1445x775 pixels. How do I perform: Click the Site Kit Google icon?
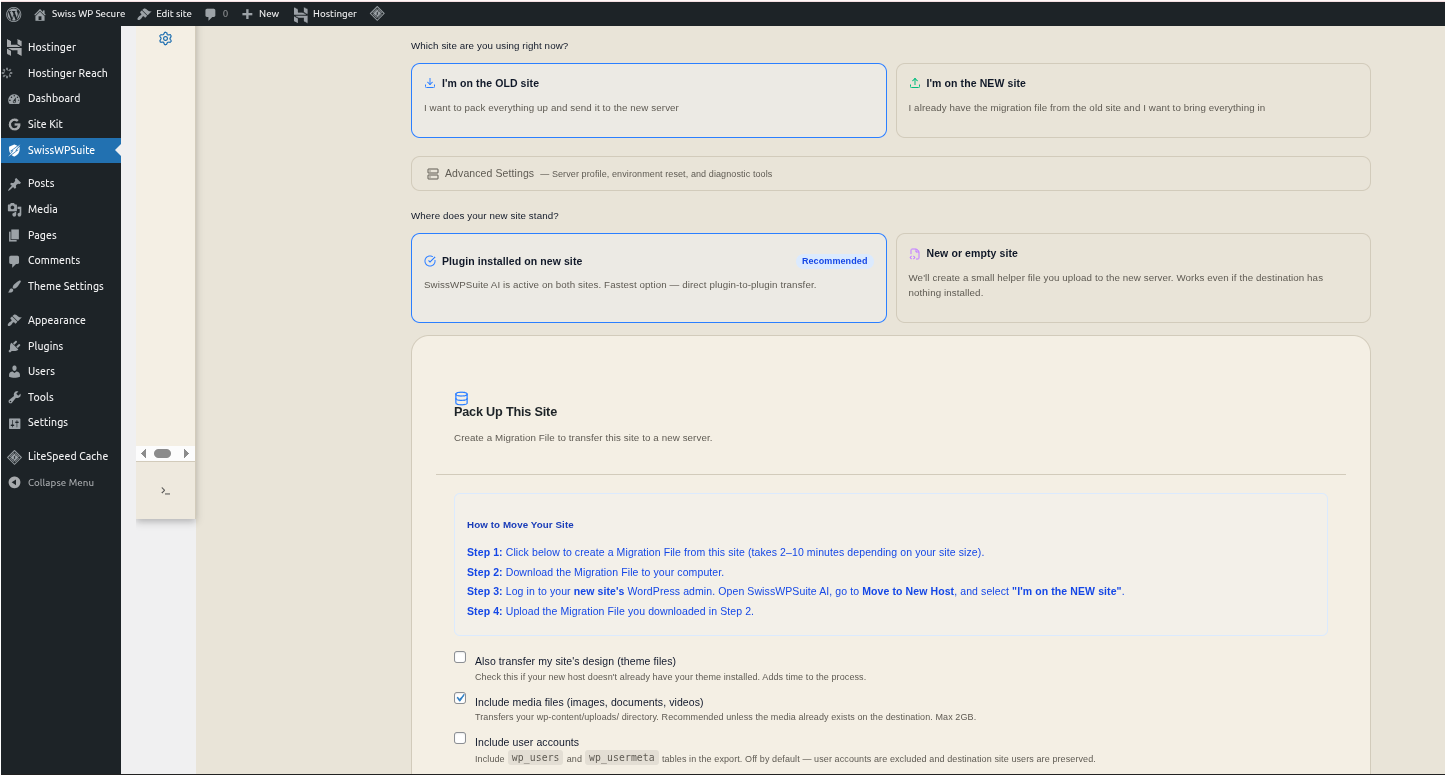[14, 124]
